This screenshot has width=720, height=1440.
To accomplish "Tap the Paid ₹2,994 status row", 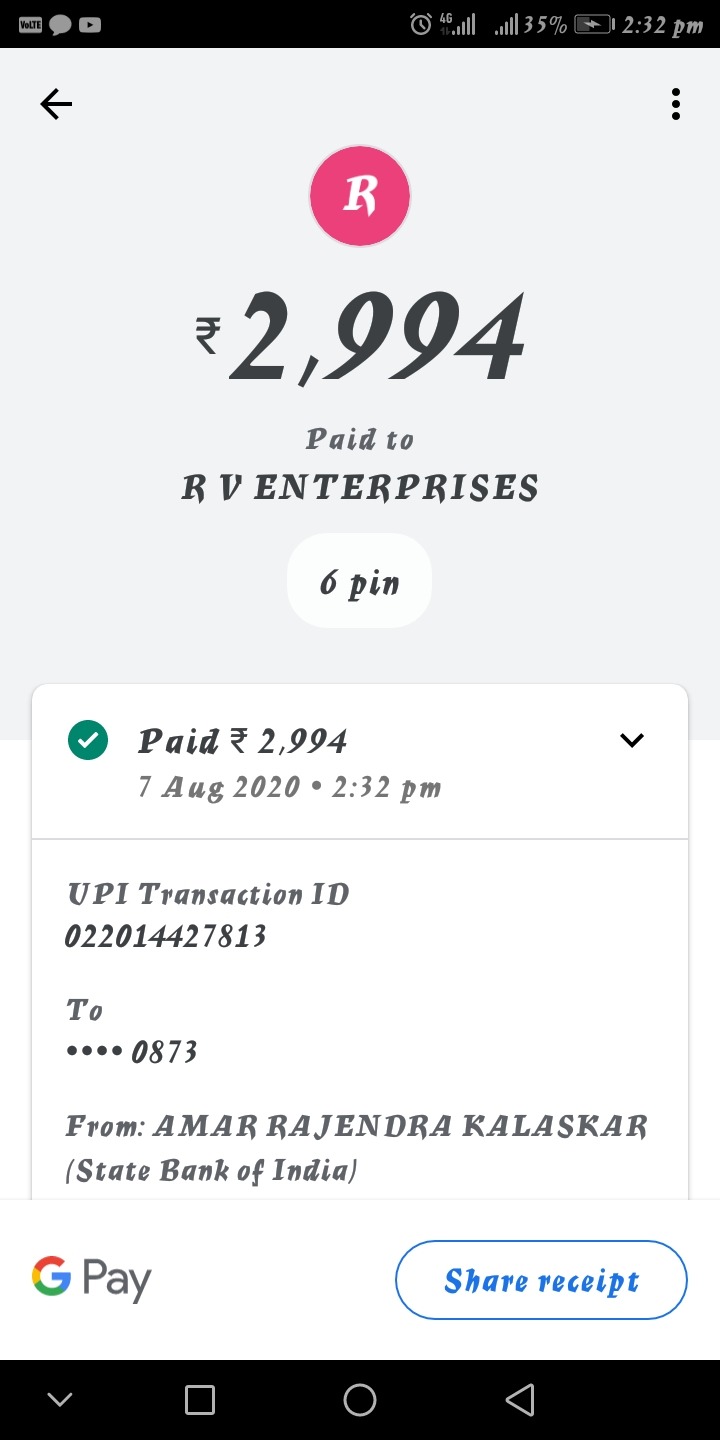I will coord(290,762).
